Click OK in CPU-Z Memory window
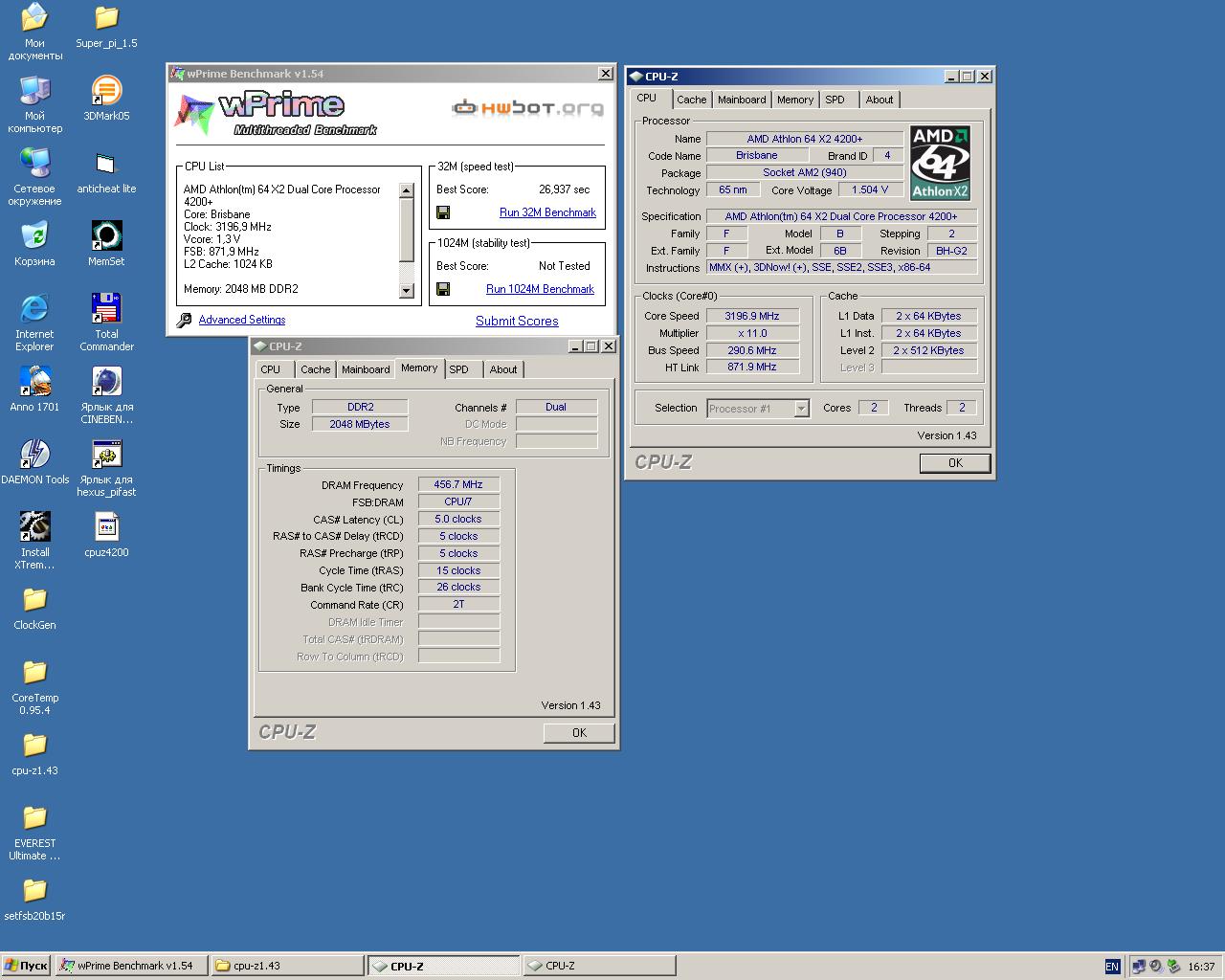 pyautogui.click(x=579, y=733)
